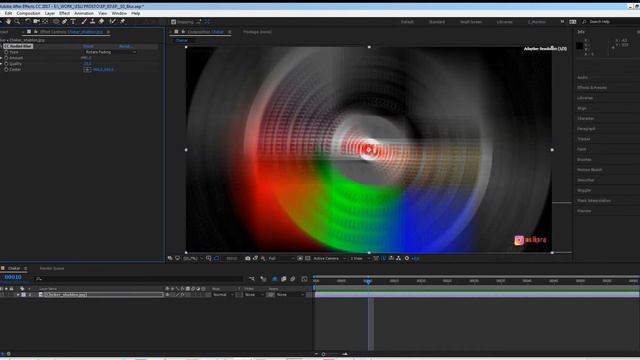Toggle transparency grid in viewer bar
The height and width of the screenshot is (360, 640).
coord(308,258)
